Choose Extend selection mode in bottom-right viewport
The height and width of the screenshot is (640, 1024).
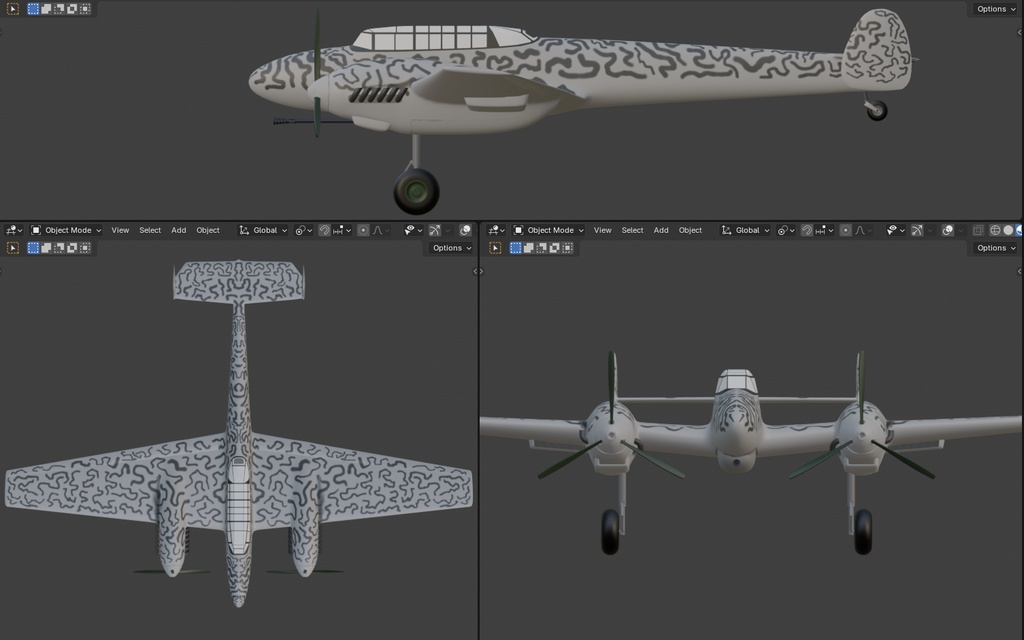click(x=529, y=248)
